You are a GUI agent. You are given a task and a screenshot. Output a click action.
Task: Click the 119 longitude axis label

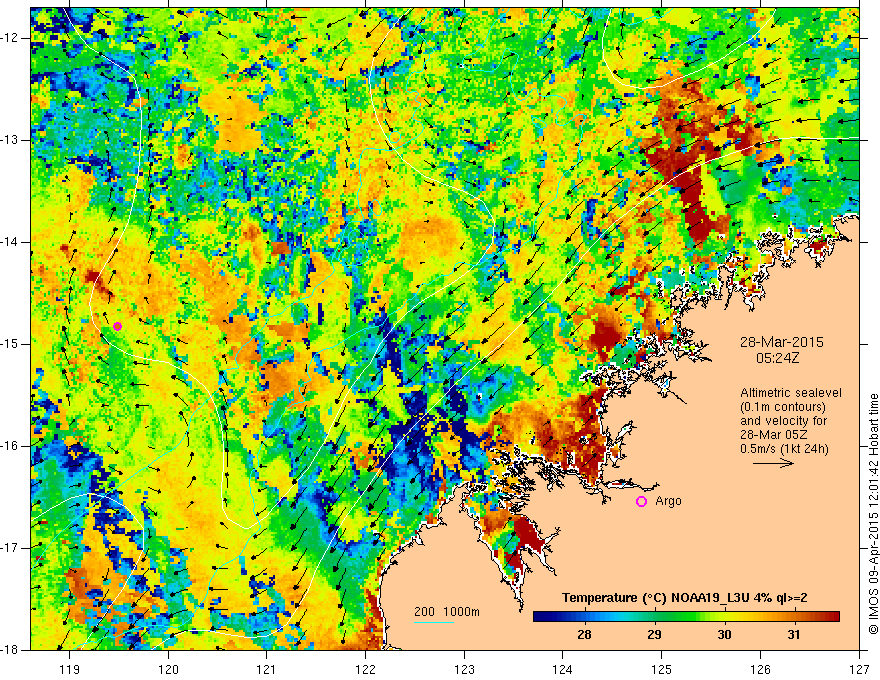click(70, 669)
